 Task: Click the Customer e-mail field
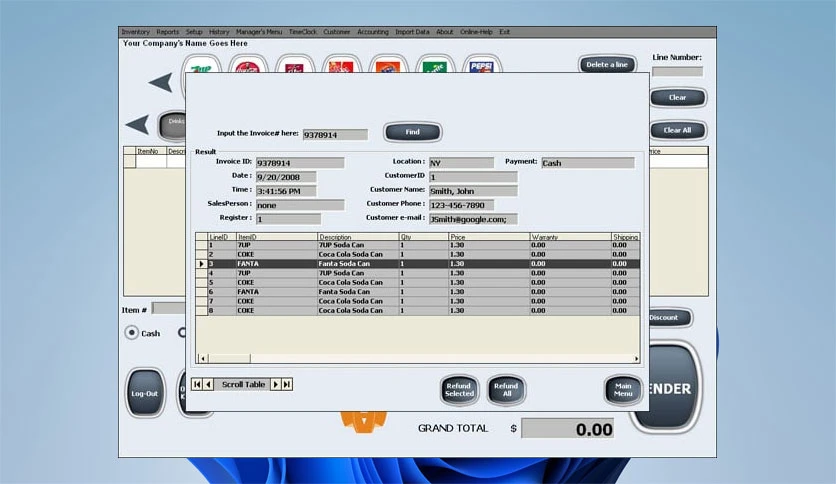tap(473, 219)
